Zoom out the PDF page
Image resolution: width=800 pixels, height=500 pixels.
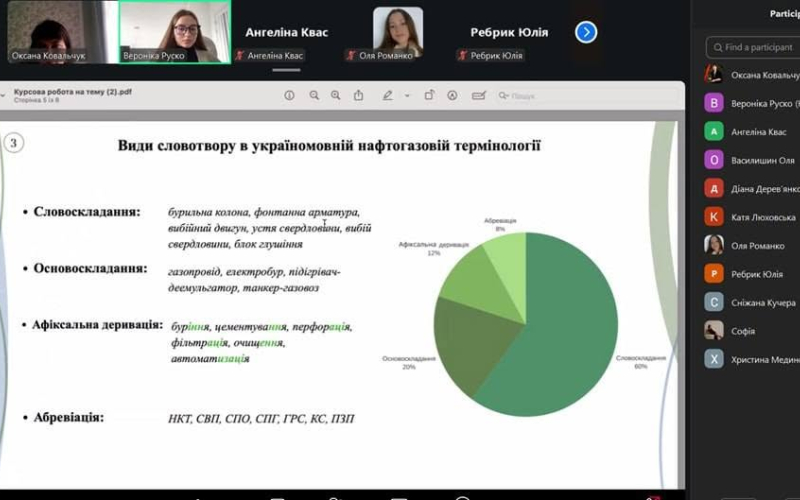(314, 95)
